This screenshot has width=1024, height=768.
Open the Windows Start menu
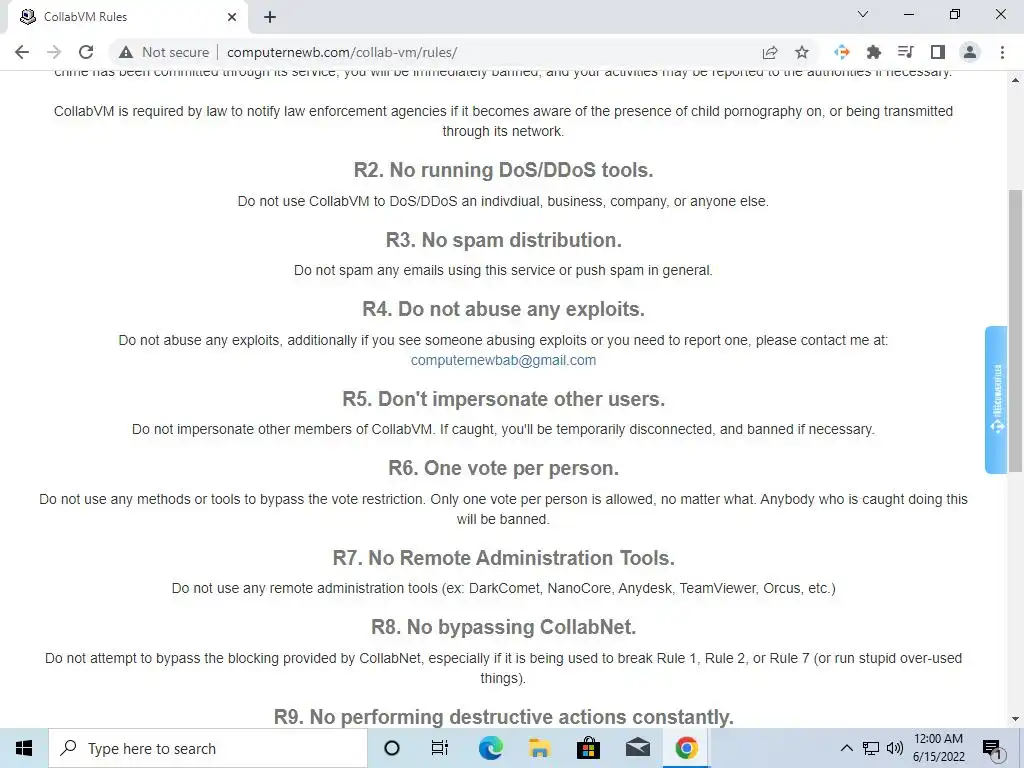(24, 748)
